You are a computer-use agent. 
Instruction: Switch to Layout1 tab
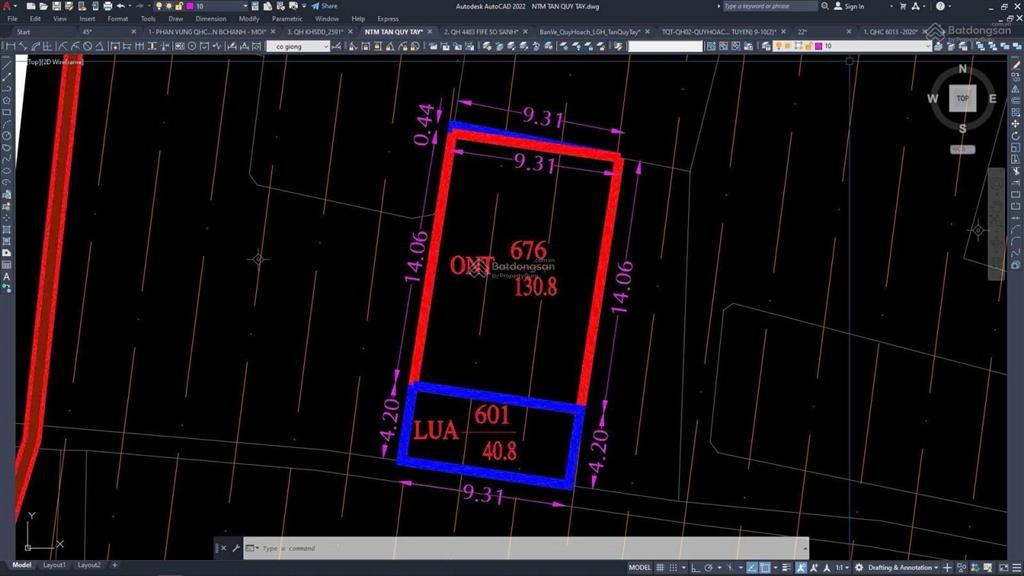[x=54, y=565]
